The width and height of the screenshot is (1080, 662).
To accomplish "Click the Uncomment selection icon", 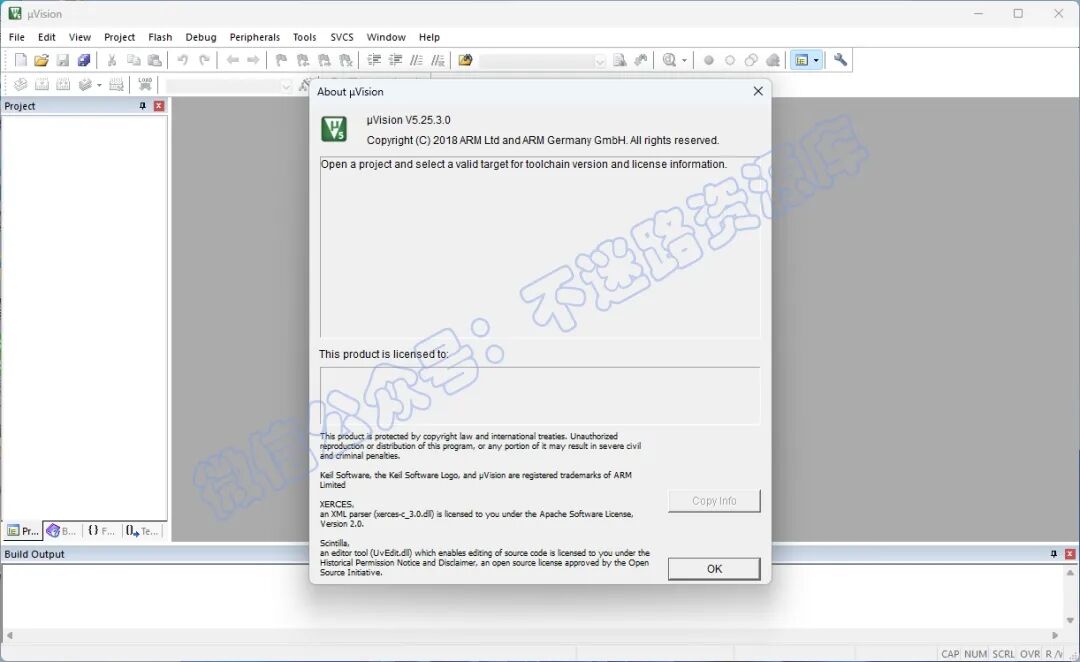I will click(438, 61).
